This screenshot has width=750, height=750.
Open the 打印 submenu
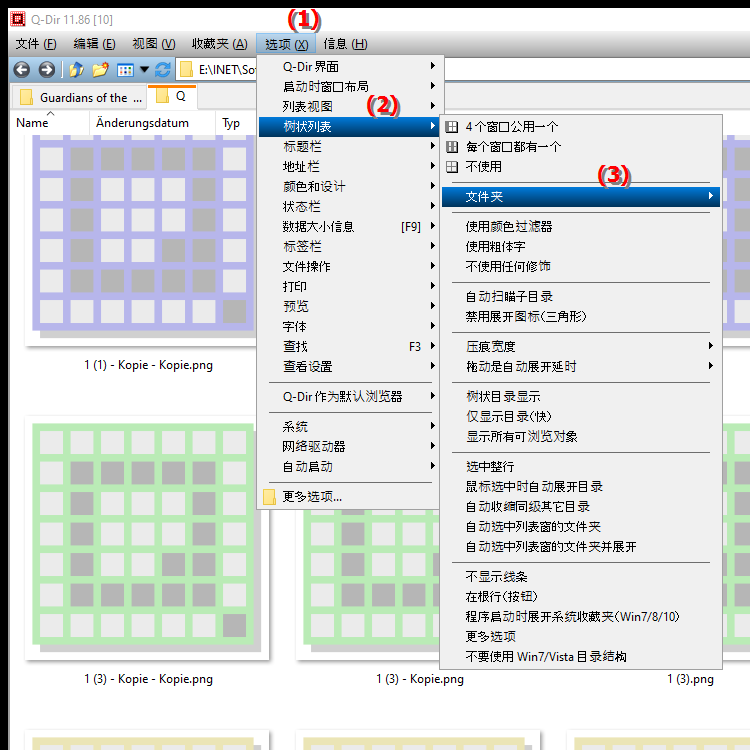point(349,287)
